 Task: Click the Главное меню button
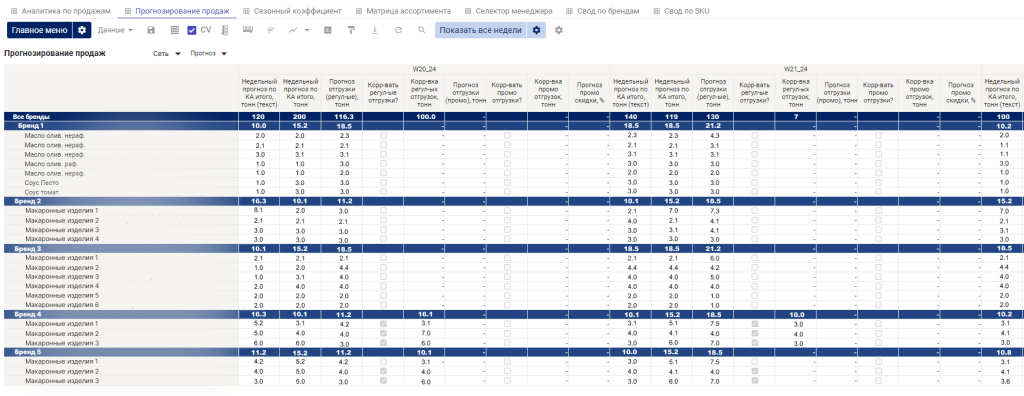pos(39,30)
